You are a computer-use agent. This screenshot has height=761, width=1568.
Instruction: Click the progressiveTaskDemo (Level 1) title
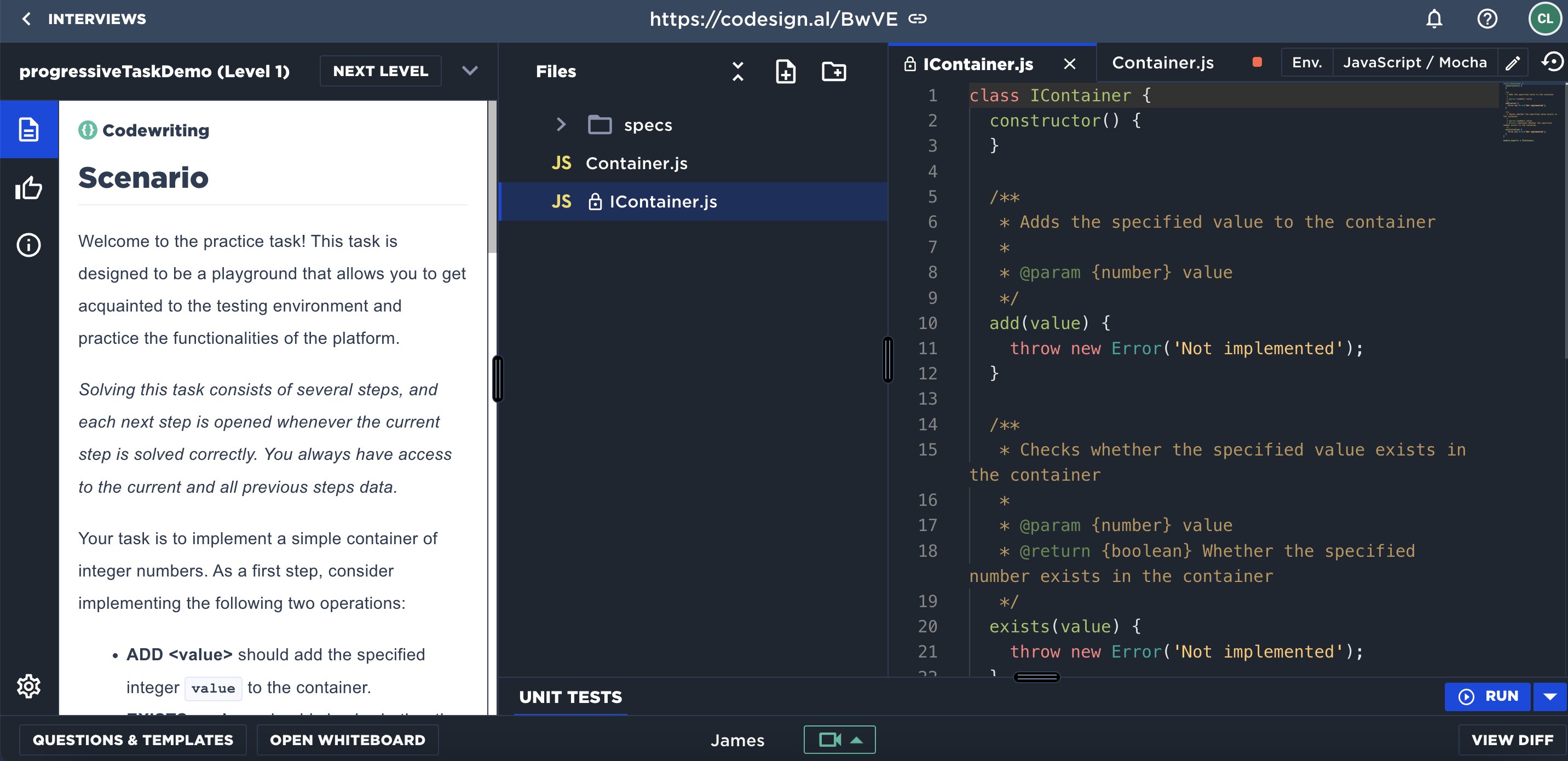(x=154, y=71)
